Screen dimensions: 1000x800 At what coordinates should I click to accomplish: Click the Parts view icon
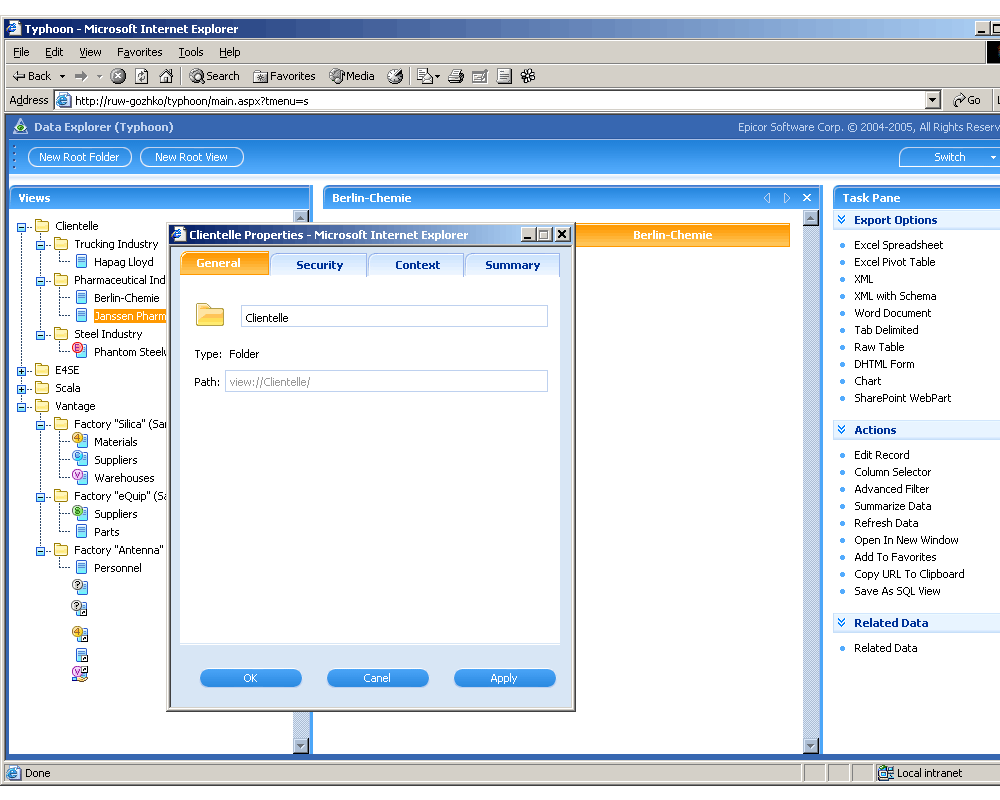coord(82,531)
